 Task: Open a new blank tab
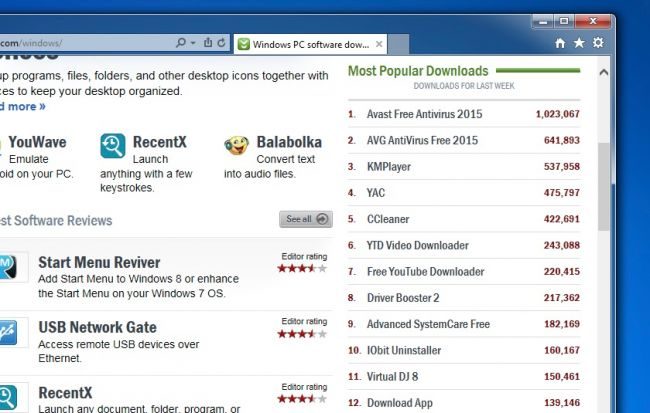pyautogui.click(x=398, y=44)
